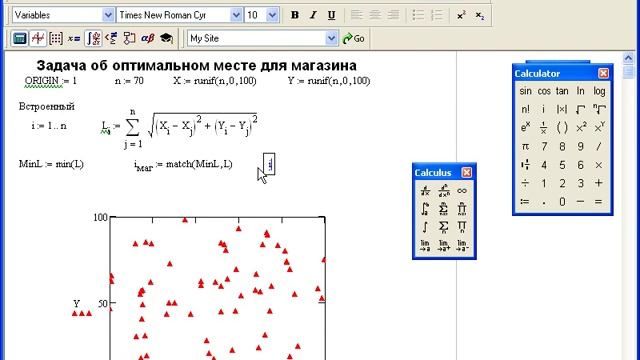This screenshot has height=360, width=640.
Task: Open the Evaluation (x=) toolbar button
Action: (x=74, y=38)
